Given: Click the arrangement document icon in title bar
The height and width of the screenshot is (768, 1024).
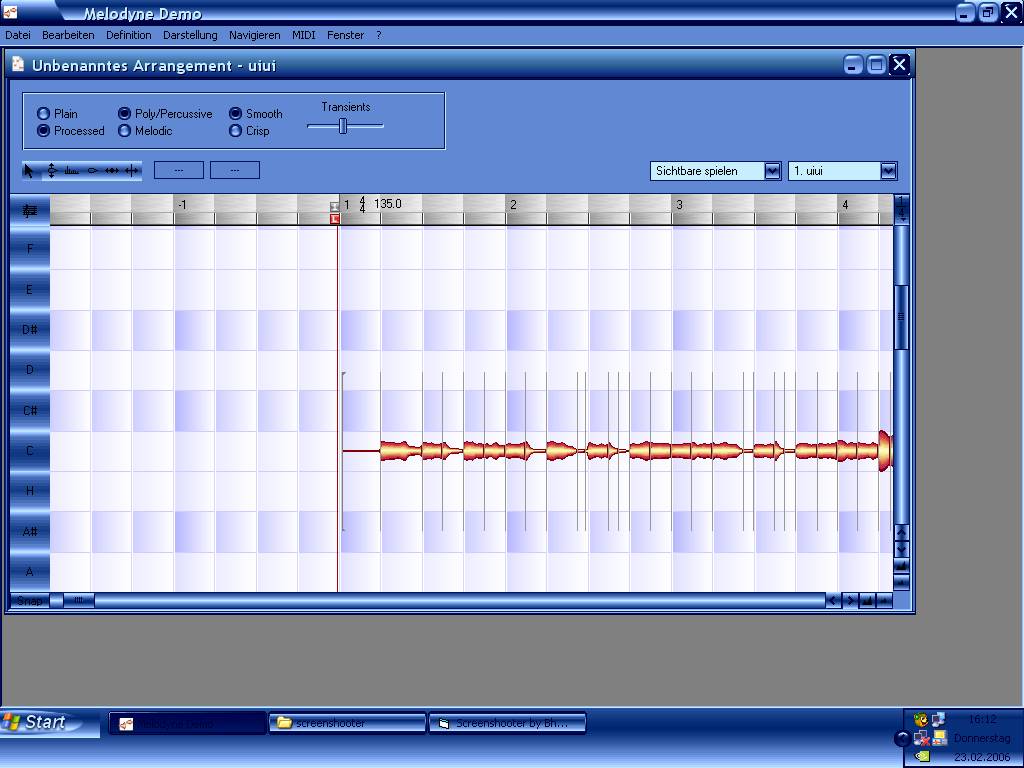Looking at the screenshot, I should tap(18, 64).
